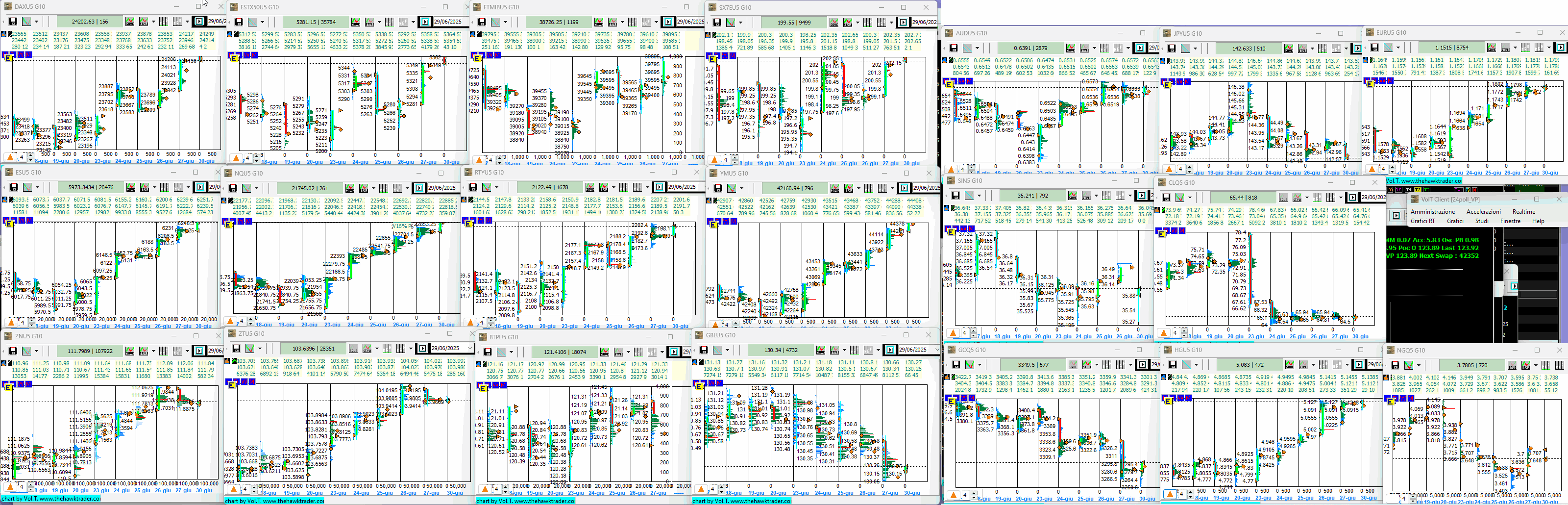1568x505 pixels.
Task: Open STYLE dropdown arrow in ESU5 window
Action: [154, 187]
